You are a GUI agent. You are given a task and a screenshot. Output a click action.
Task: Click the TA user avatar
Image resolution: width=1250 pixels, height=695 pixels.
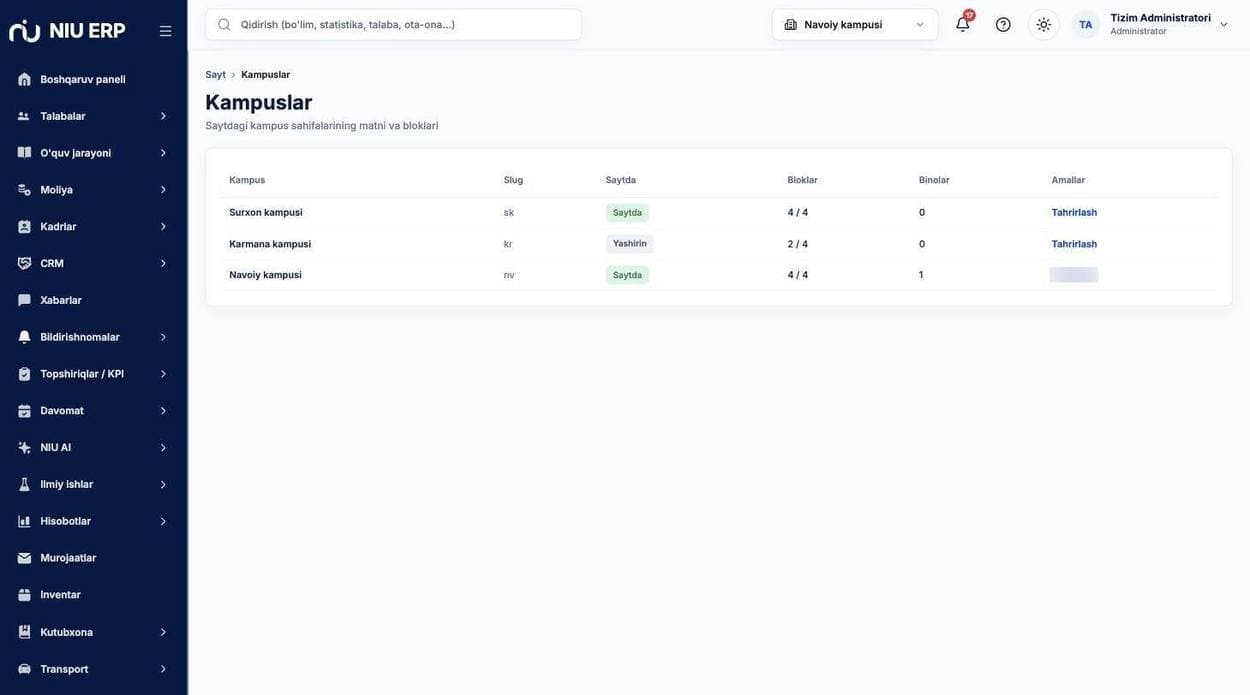[1086, 24]
